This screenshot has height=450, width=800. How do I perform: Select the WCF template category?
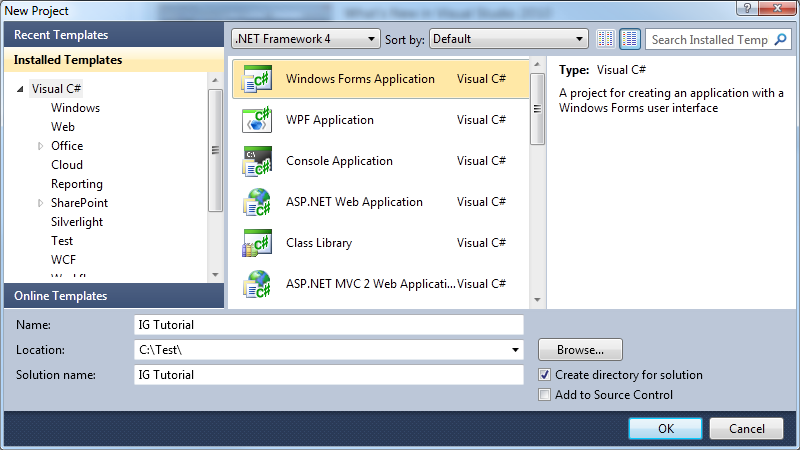[x=63, y=260]
